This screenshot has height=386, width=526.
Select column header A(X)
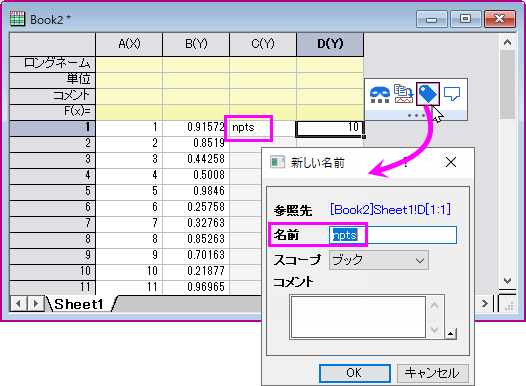[129, 44]
